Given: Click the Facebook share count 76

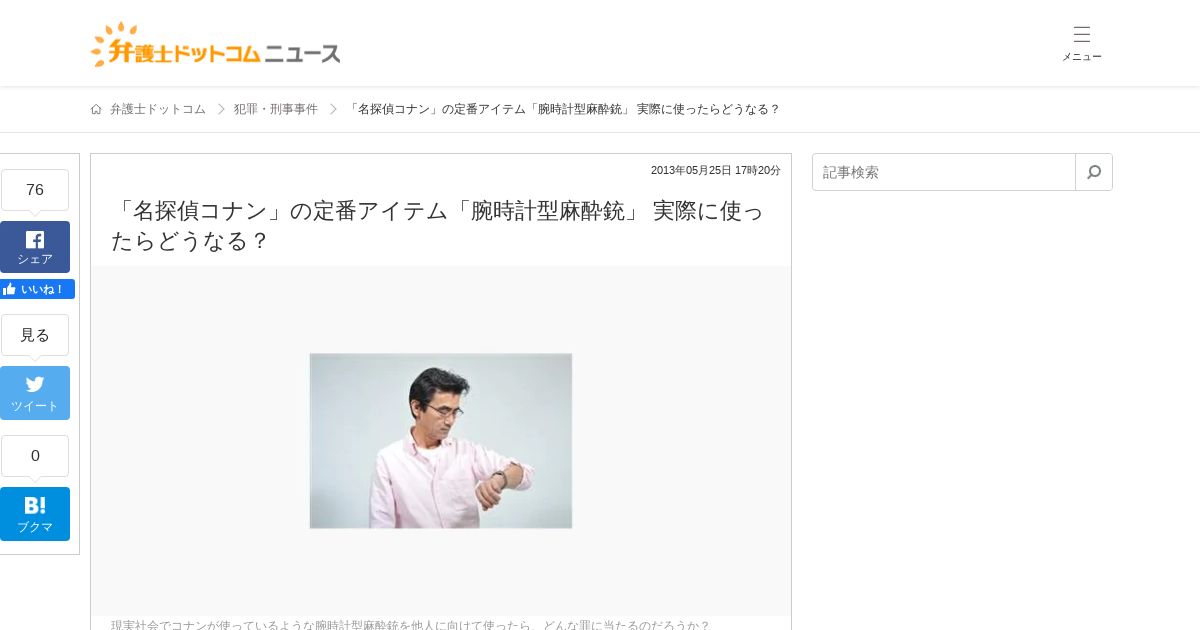Looking at the screenshot, I should pos(35,190).
